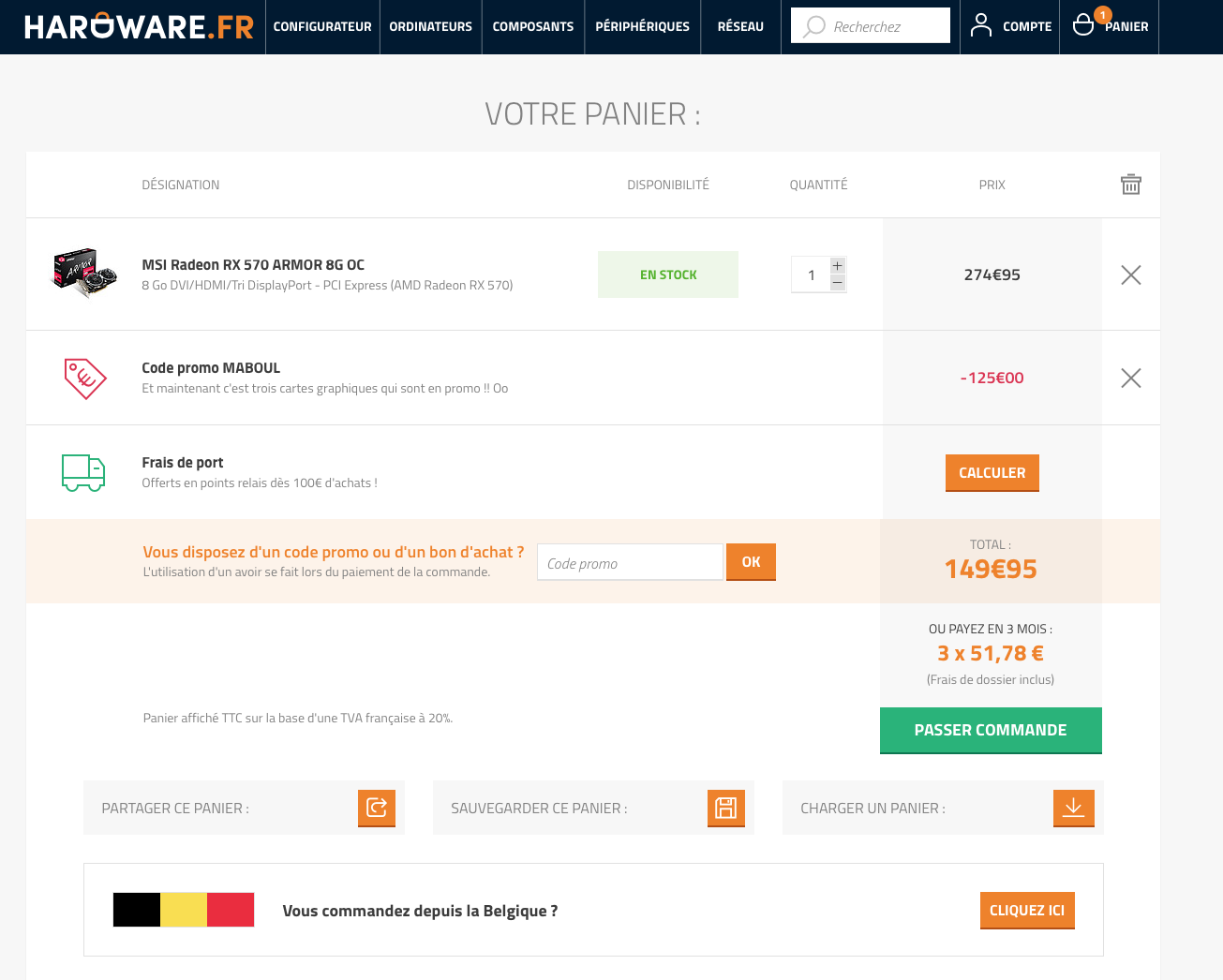
Task: Open the Configurateur menu
Action: (x=322, y=26)
